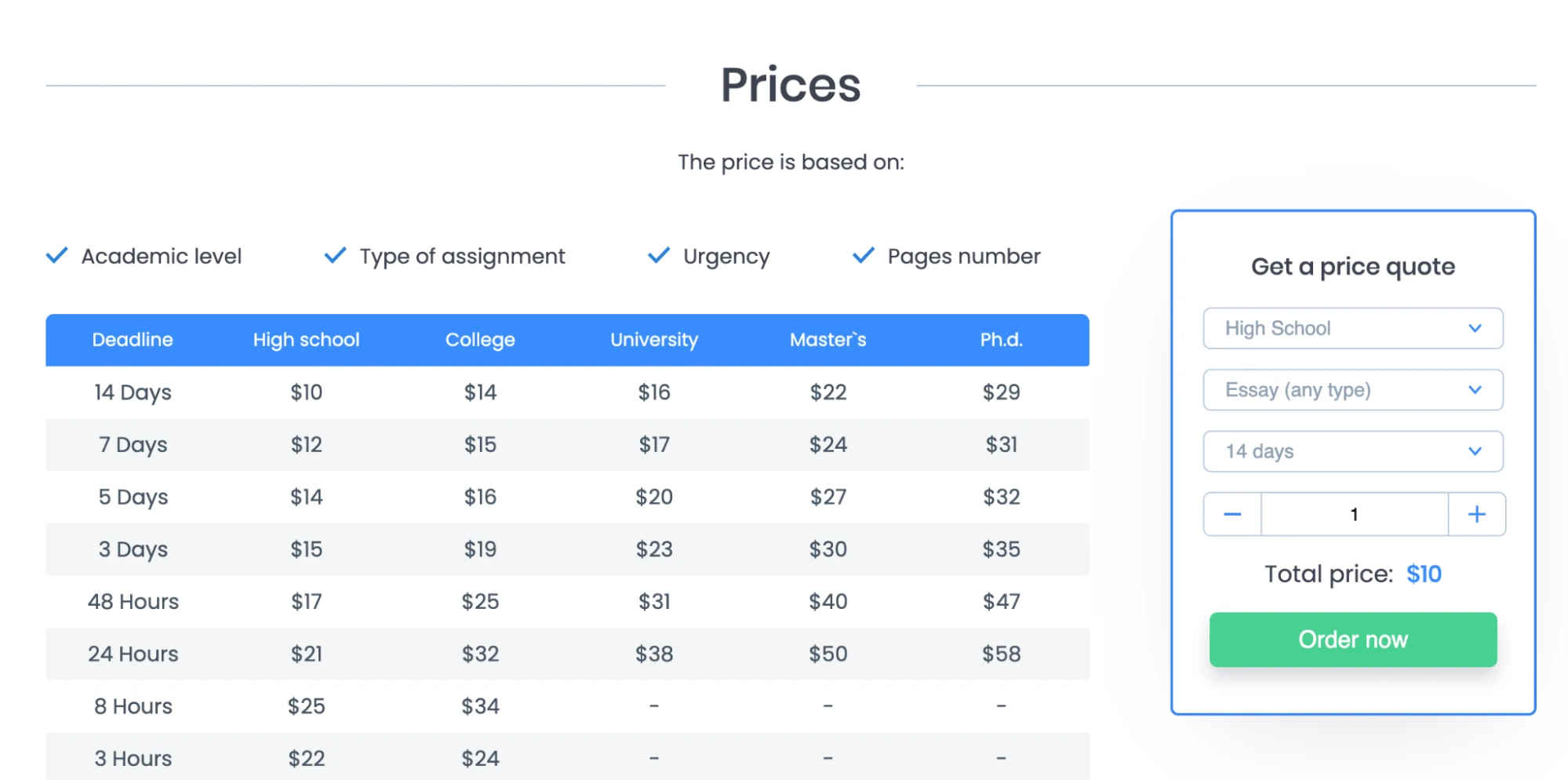Click the chevron on the 14 days selector
This screenshot has height=780, width=1568.
tap(1475, 451)
